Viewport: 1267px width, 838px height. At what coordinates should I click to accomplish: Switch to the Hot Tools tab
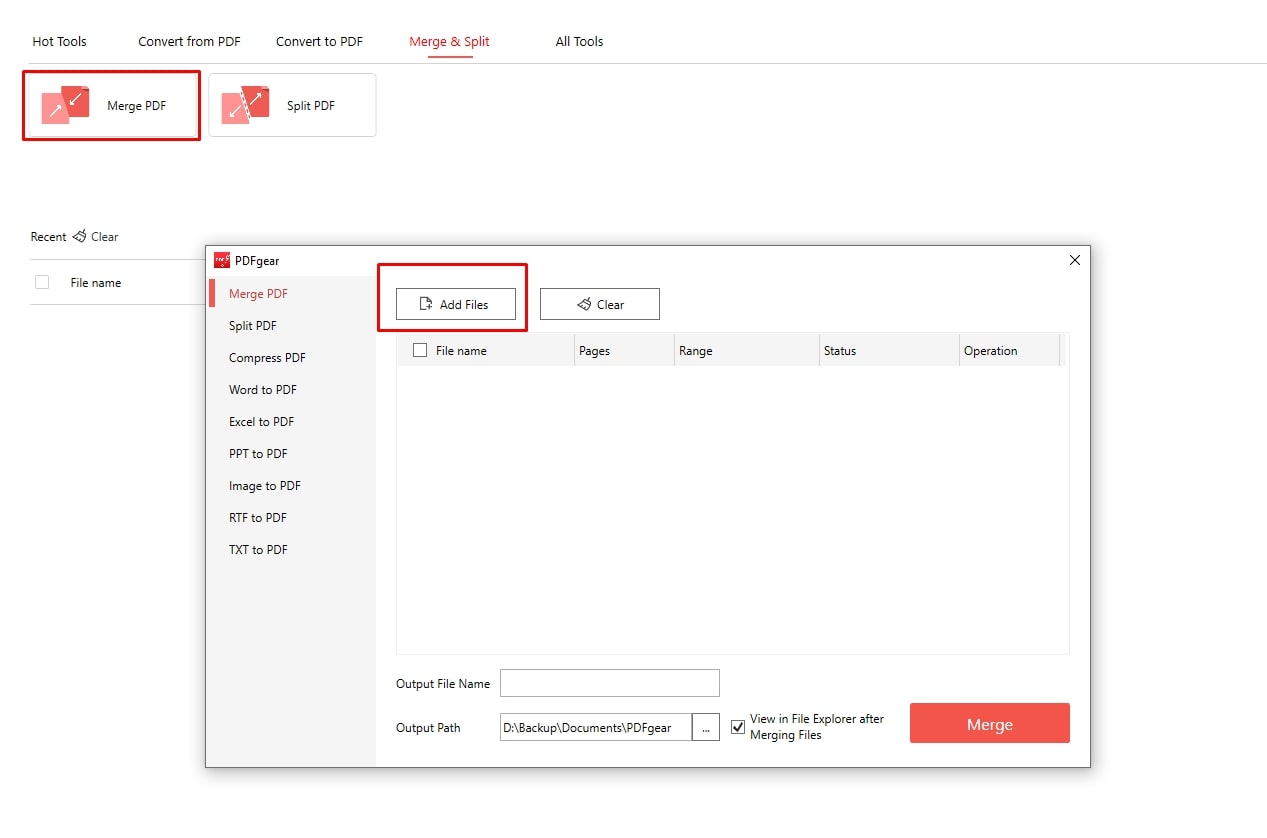59,41
